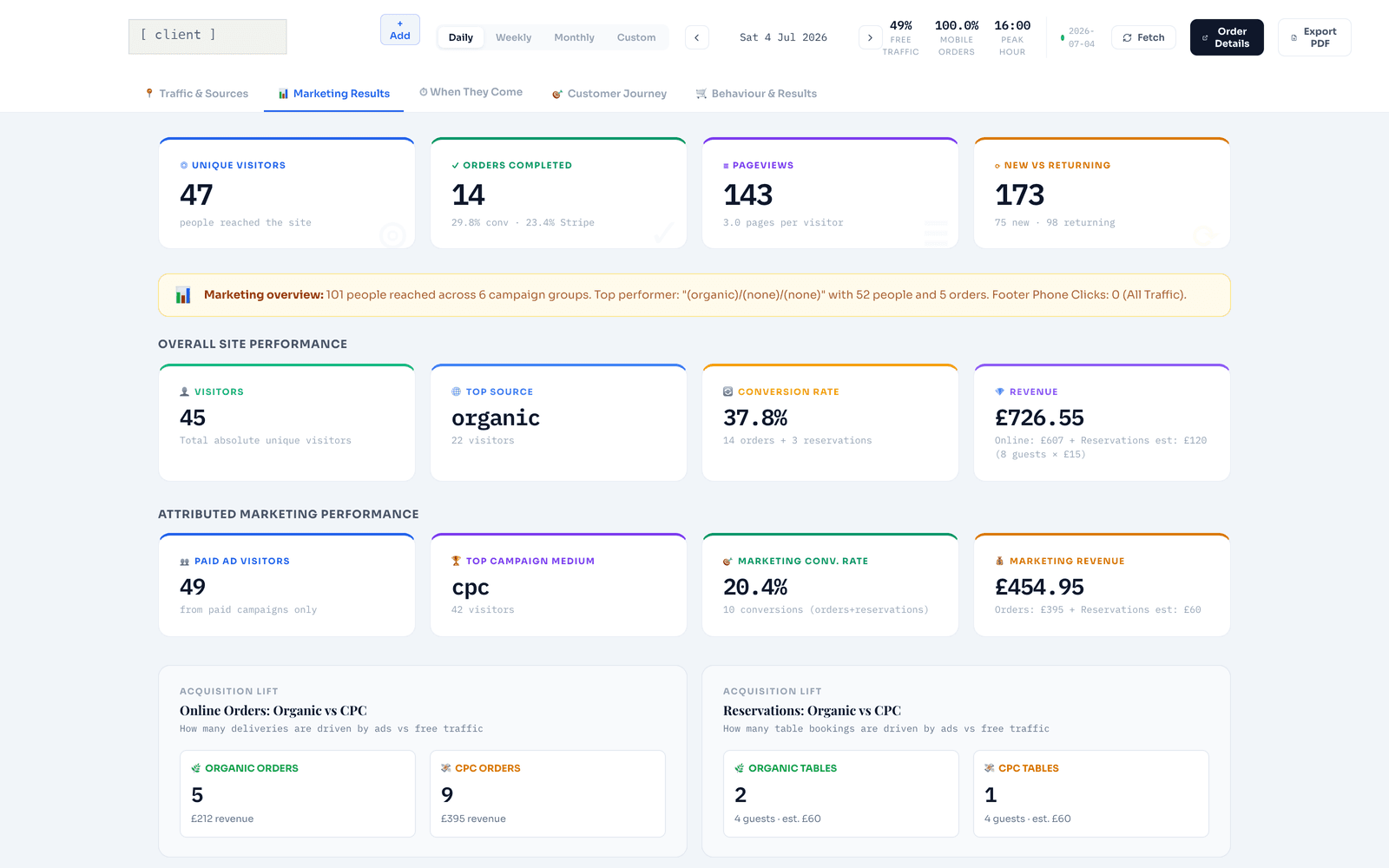This screenshot has height=868, width=1389.
Task: Click the Unique Visitors label icon
Action: click(184, 165)
